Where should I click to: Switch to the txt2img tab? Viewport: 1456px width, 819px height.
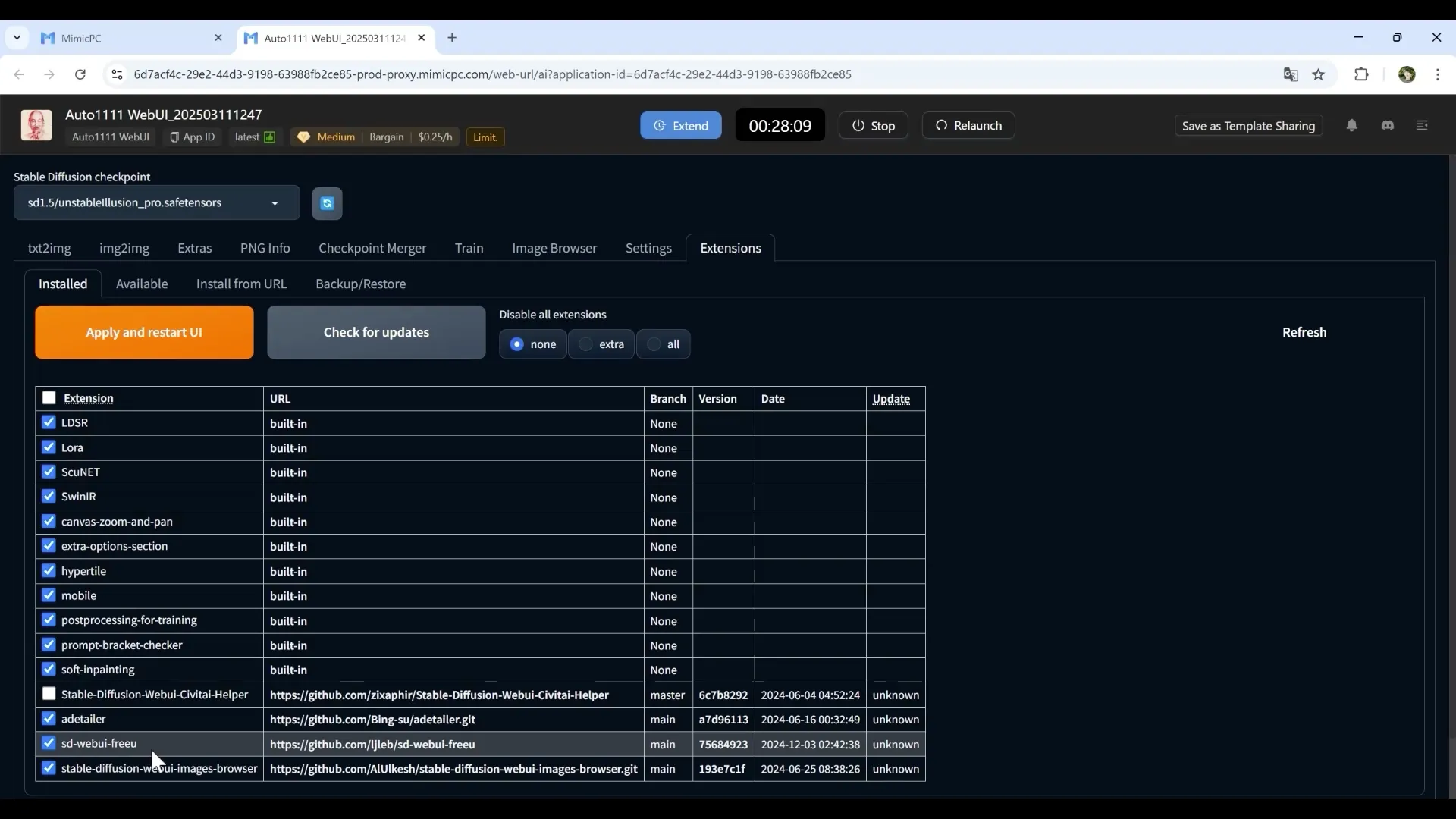[x=49, y=248]
